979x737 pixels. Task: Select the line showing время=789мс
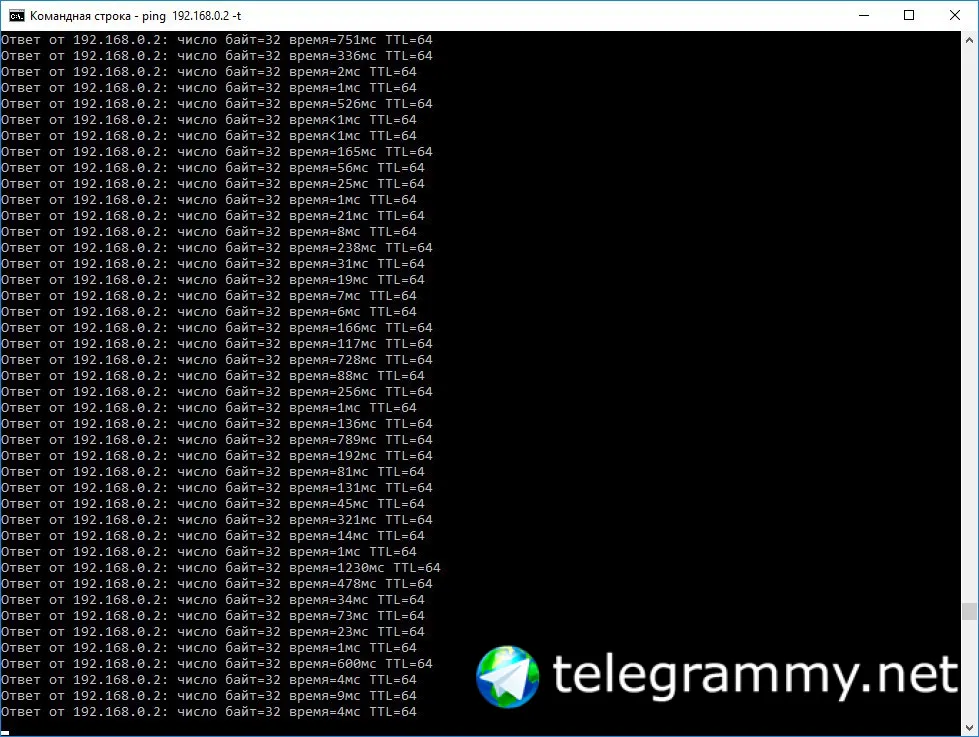click(x=217, y=440)
